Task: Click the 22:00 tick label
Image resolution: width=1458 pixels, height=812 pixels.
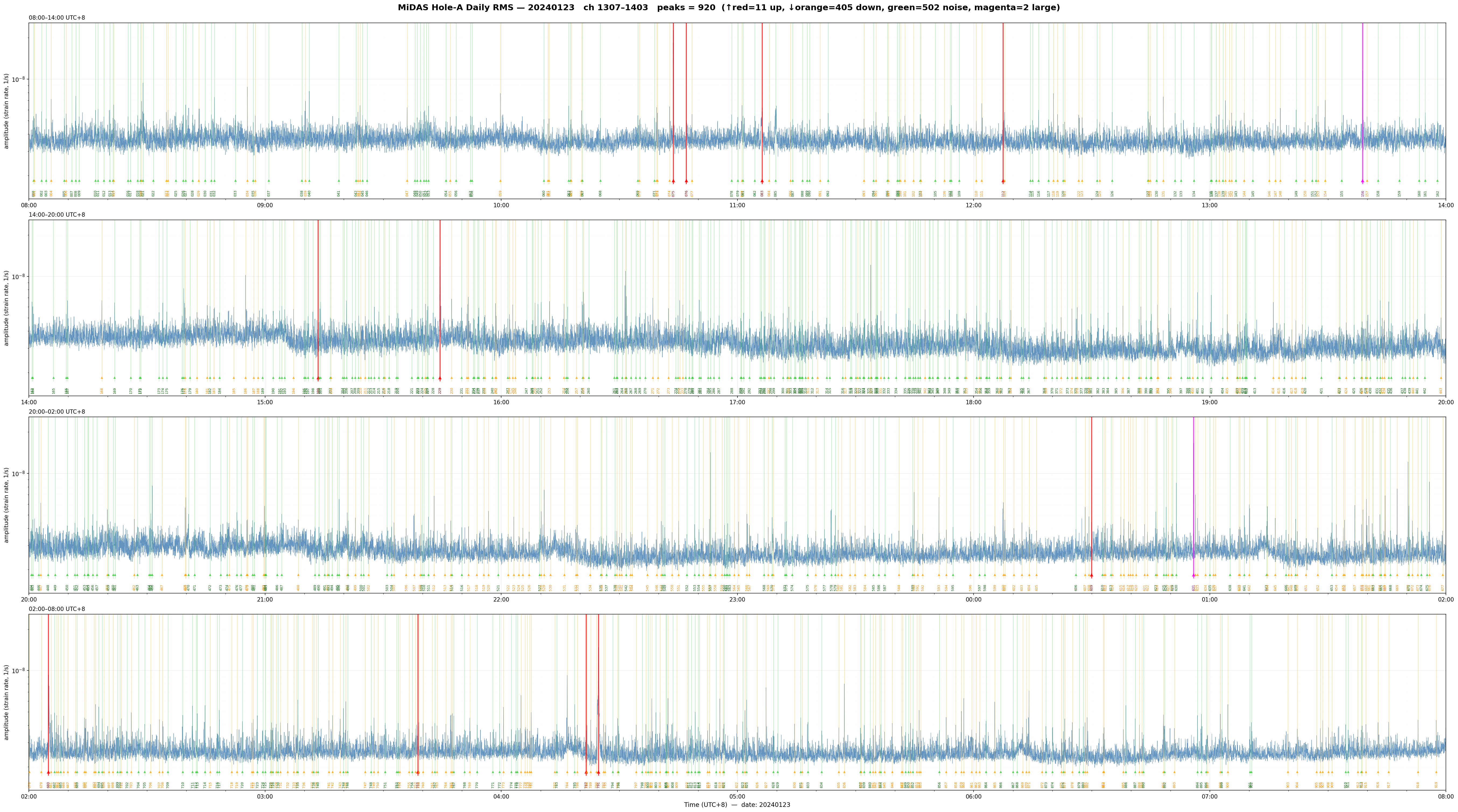Action: pyautogui.click(x=501, y=599)
